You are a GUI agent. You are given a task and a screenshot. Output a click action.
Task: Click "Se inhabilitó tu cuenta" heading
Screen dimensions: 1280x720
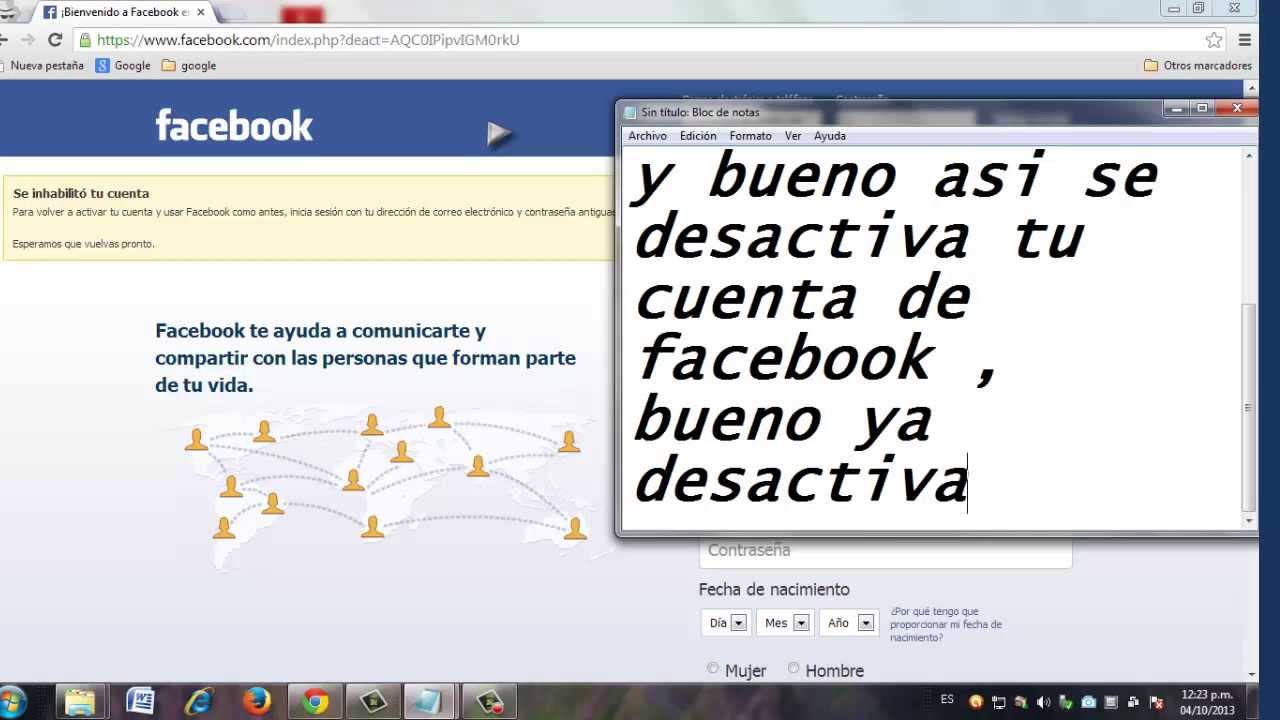tap(81, 193)
